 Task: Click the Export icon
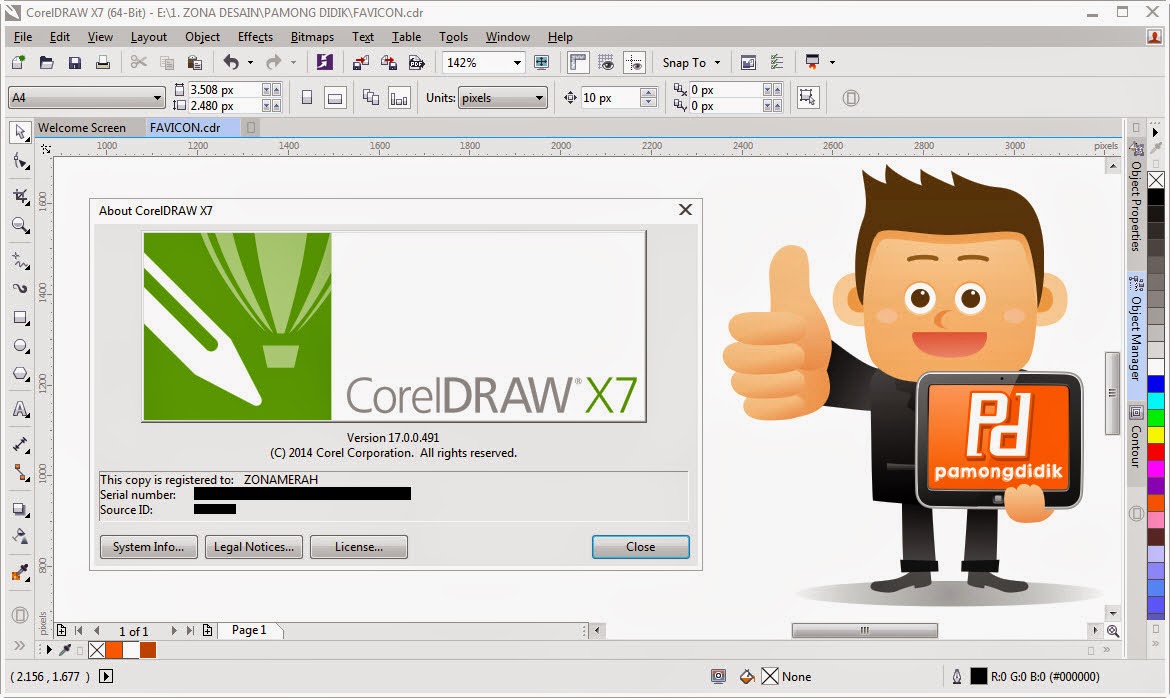coord(389,63)
